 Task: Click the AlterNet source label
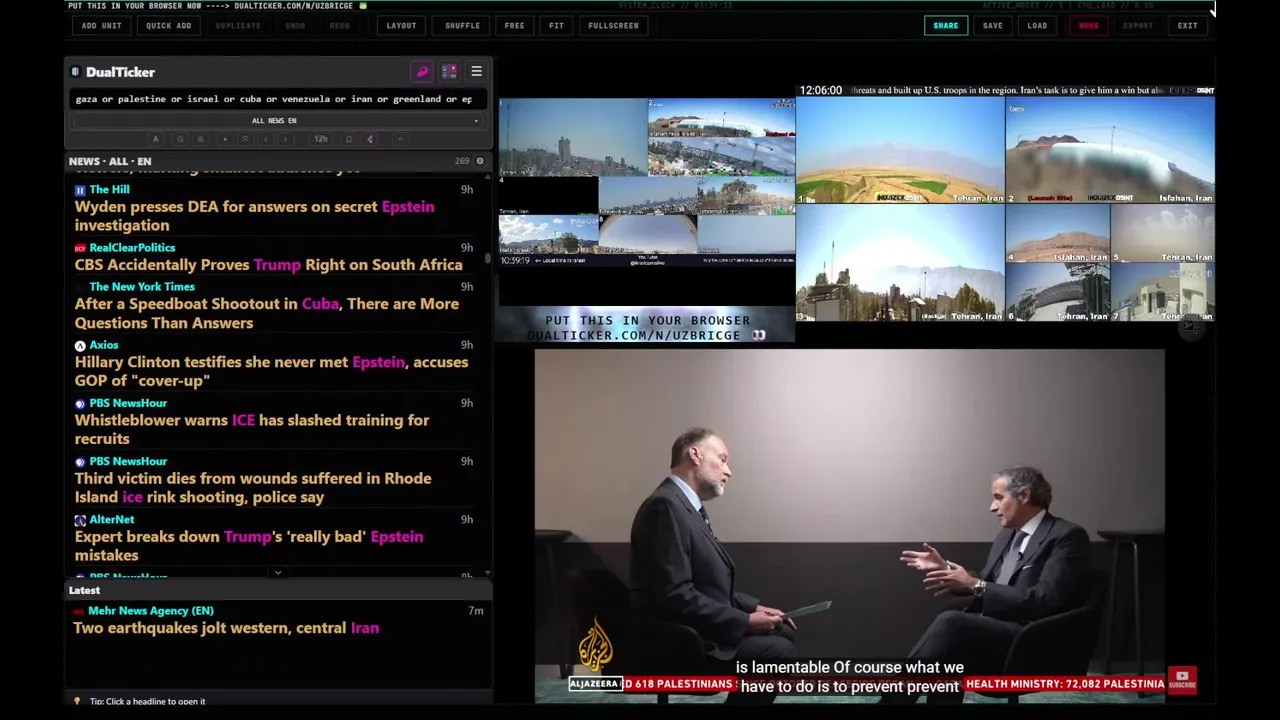tap(111, 520)
